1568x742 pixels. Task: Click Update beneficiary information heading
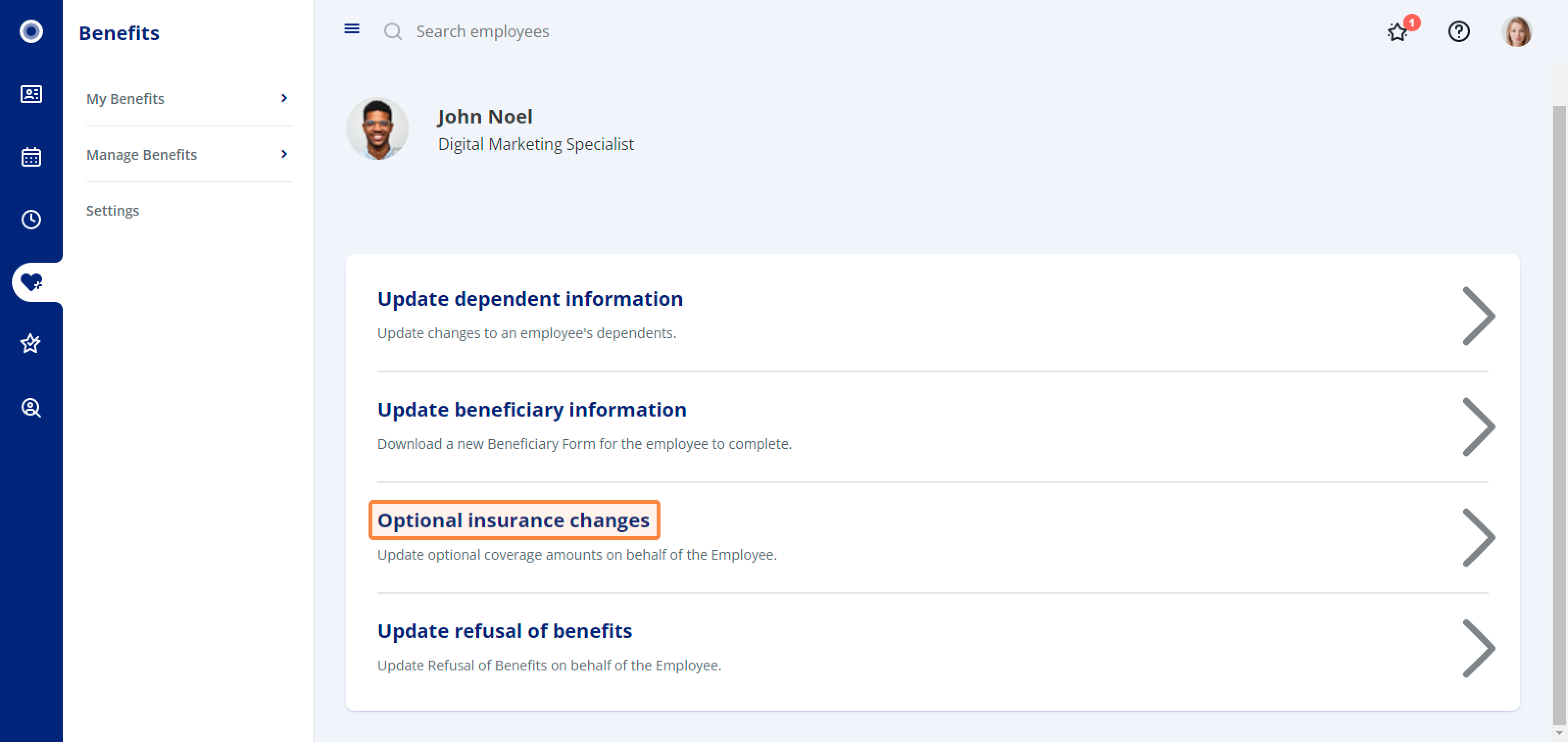[x=532, y=410]
